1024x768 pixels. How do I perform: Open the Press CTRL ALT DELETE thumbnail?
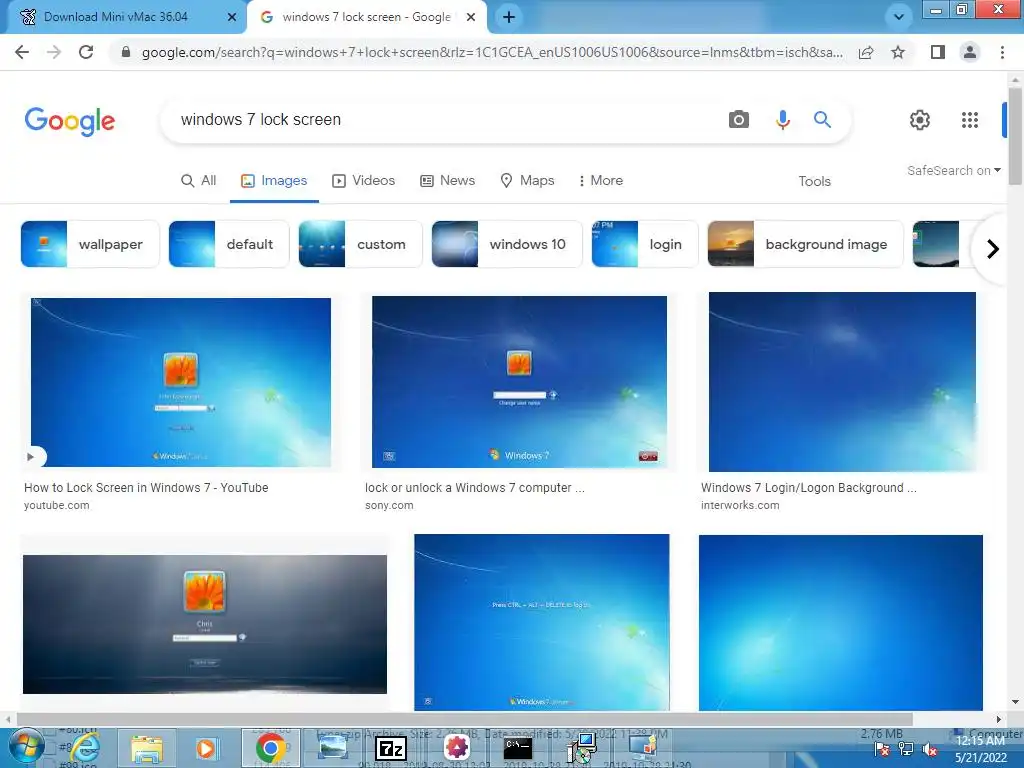[541, 622]
